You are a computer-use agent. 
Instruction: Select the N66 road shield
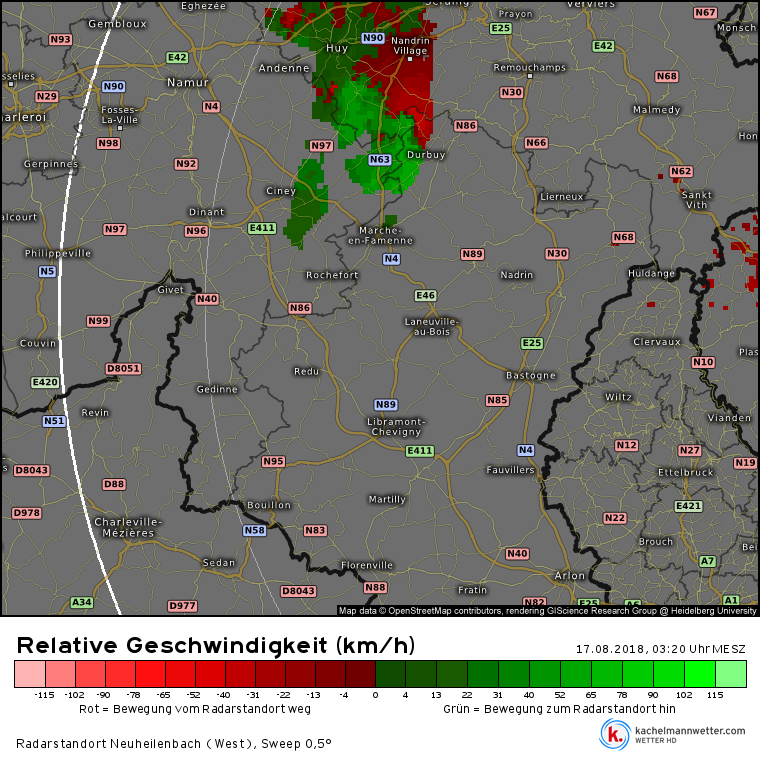click(x=536, y=142)
